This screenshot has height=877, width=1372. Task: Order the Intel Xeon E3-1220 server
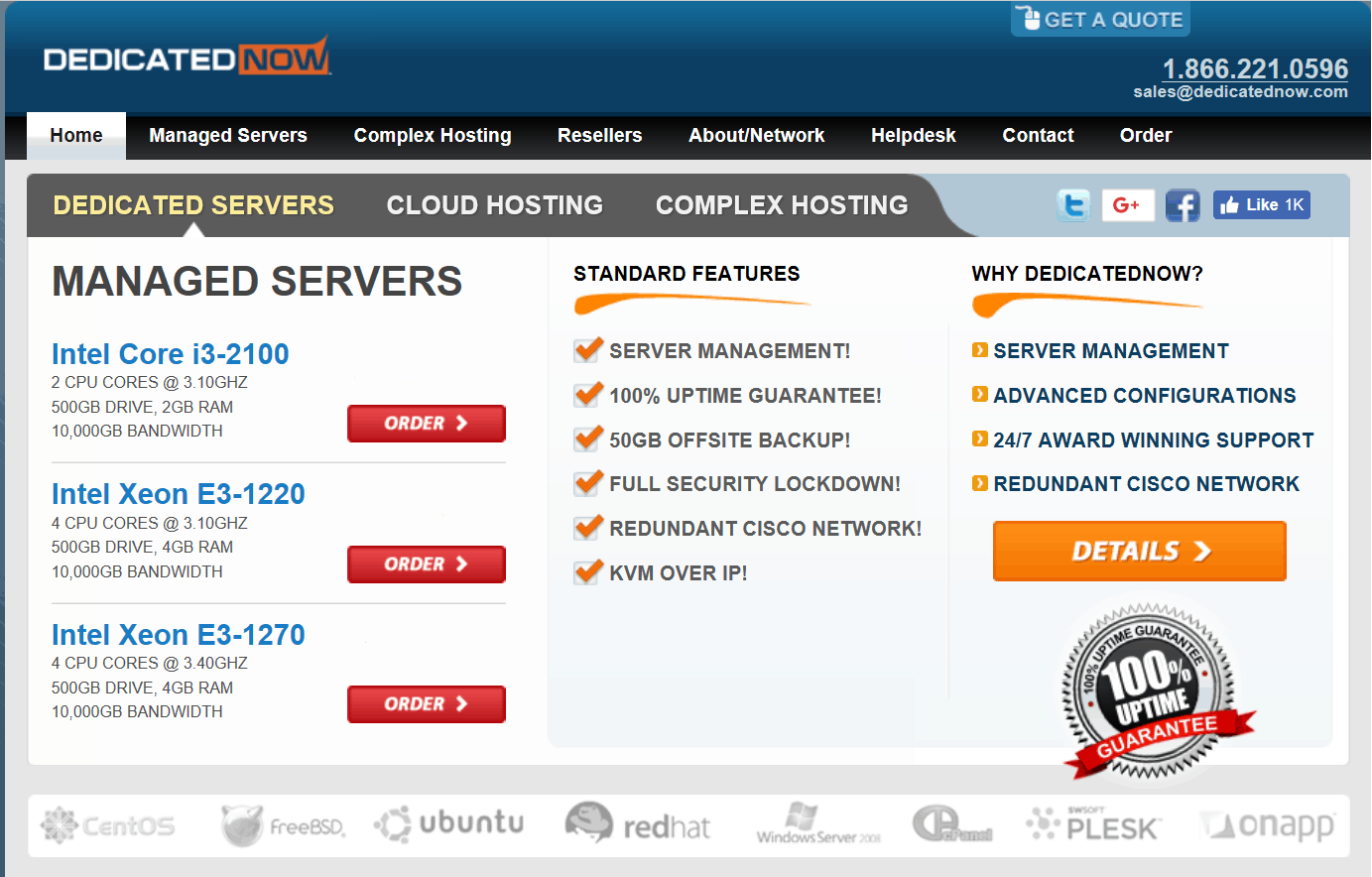[427, 564]
